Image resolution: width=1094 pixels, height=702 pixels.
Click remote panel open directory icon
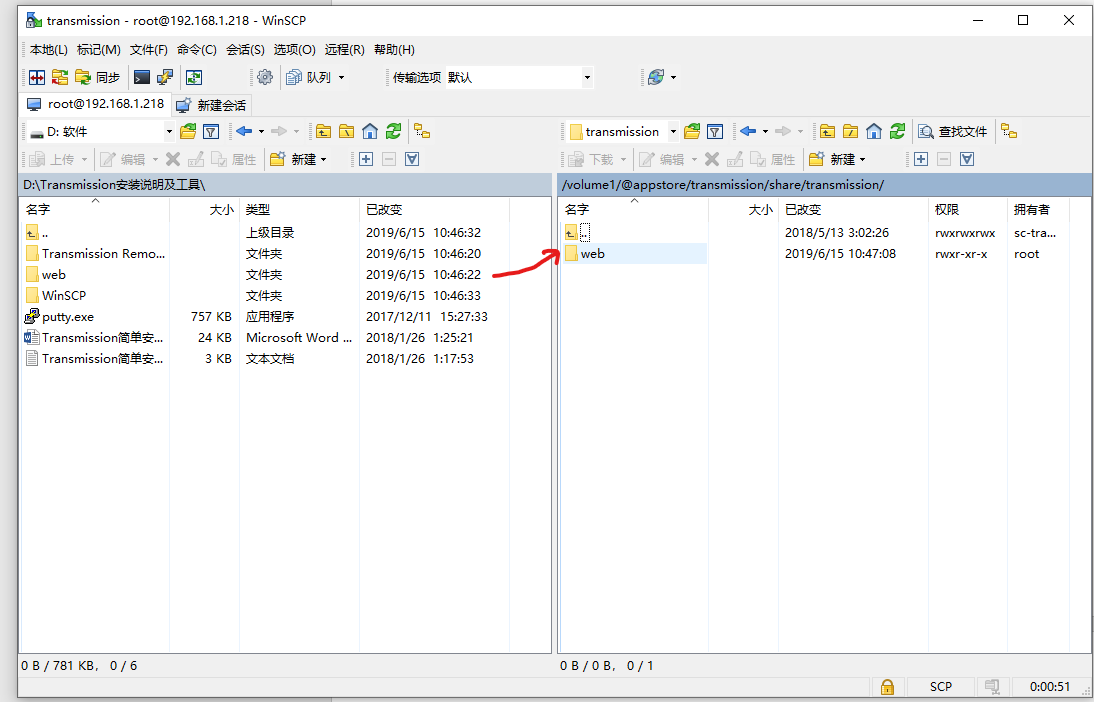click(692, 131)
